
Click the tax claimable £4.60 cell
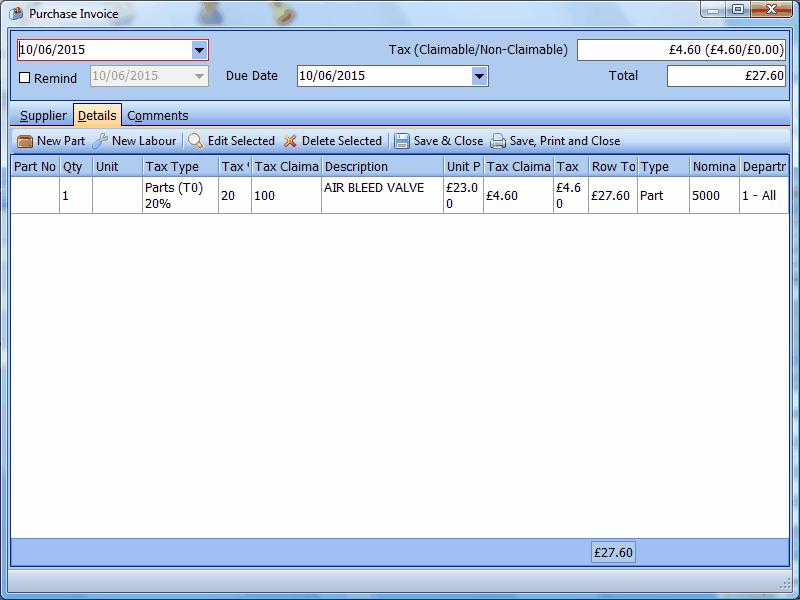tap(518, 195)
